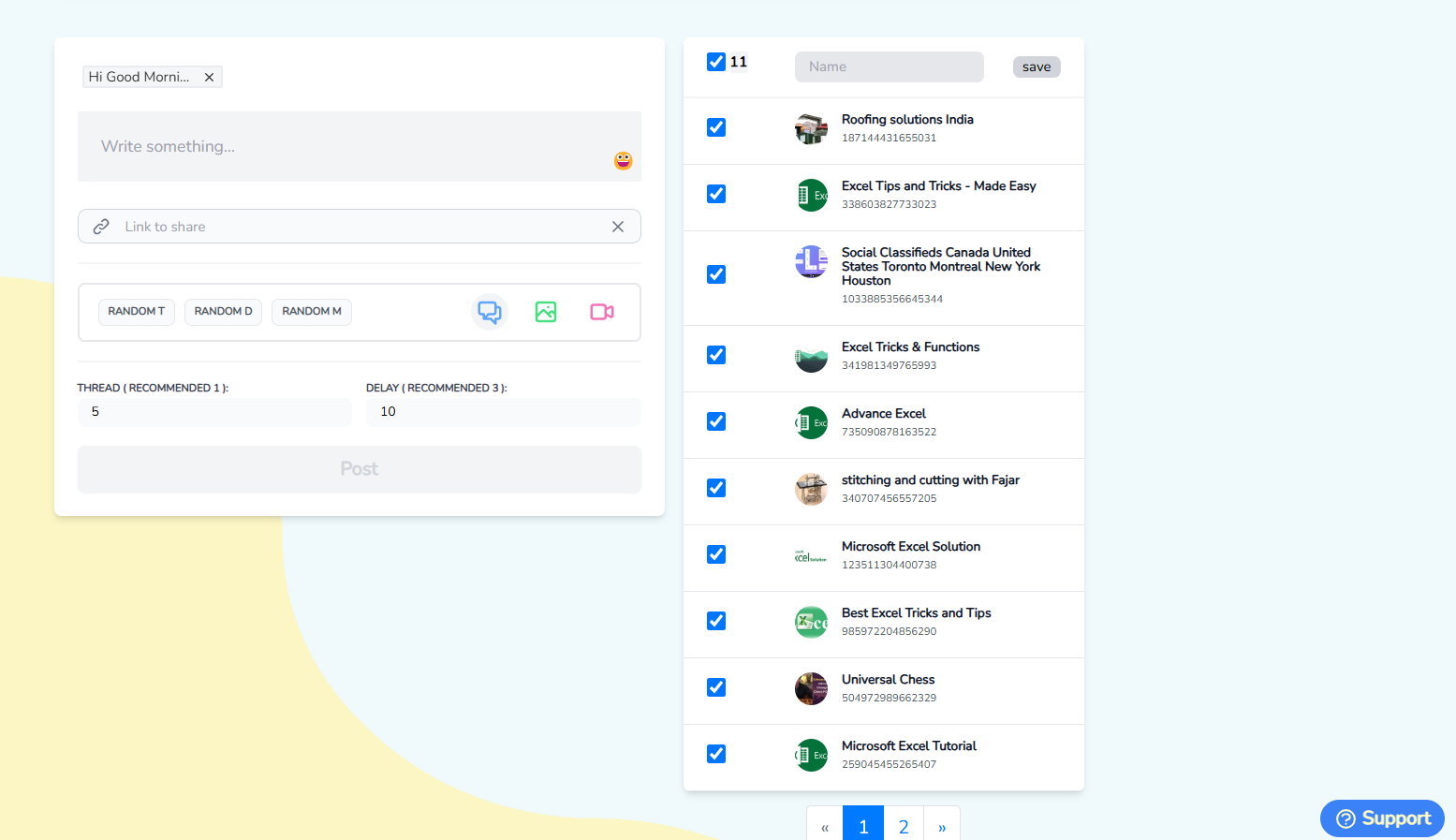This screenshot has width=1456, height=840.
Task: Click the Roofing solutions India group avatar
Action: (x=811, y=128)
